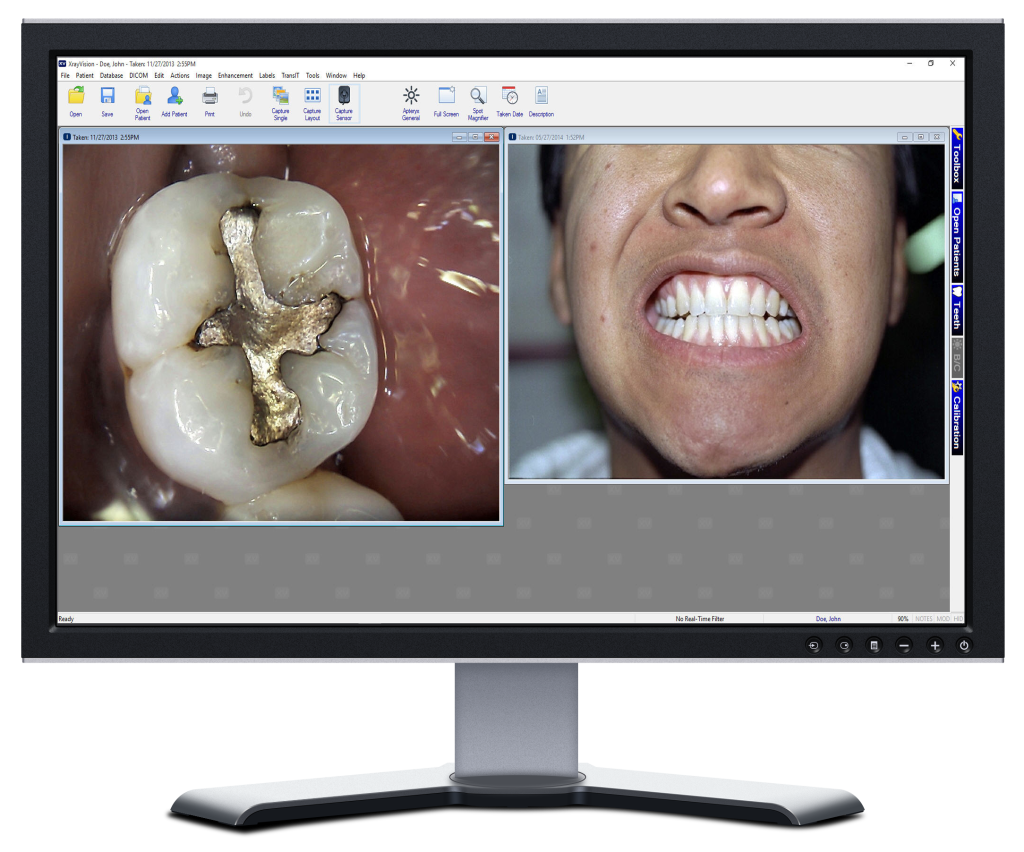This screenshot has height=852, width=1024.
Task: Switch image to Full Screen view
Action: pos(446,97)
